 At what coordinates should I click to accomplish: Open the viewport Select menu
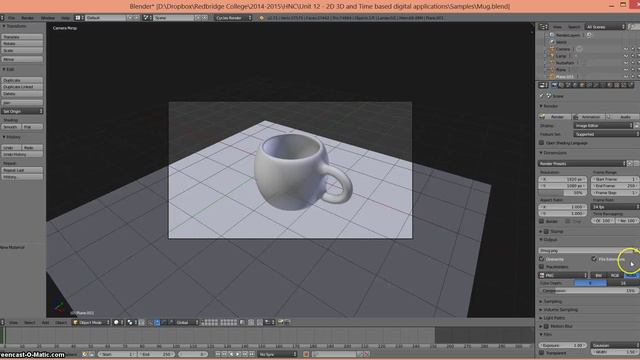(x=29, y=322)
